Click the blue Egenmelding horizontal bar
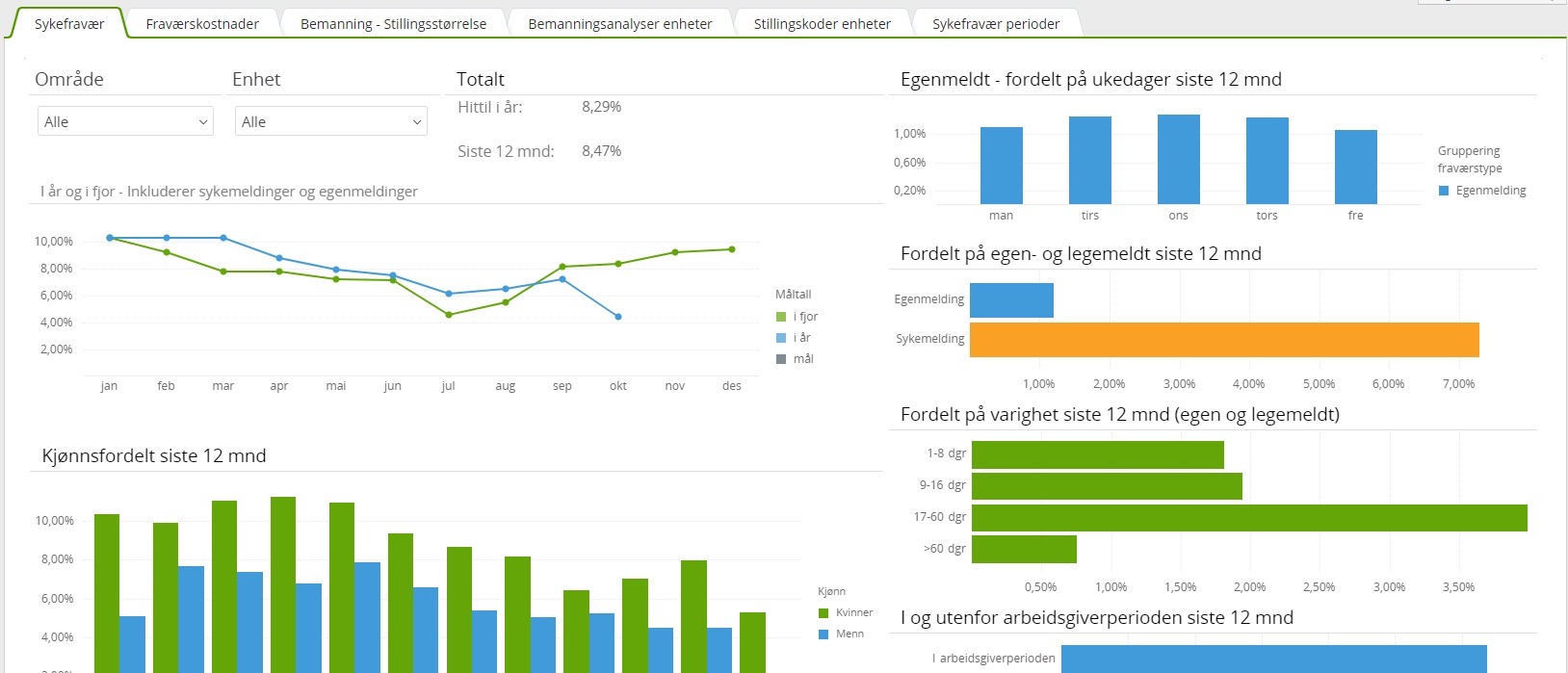 coord(1011,300)
